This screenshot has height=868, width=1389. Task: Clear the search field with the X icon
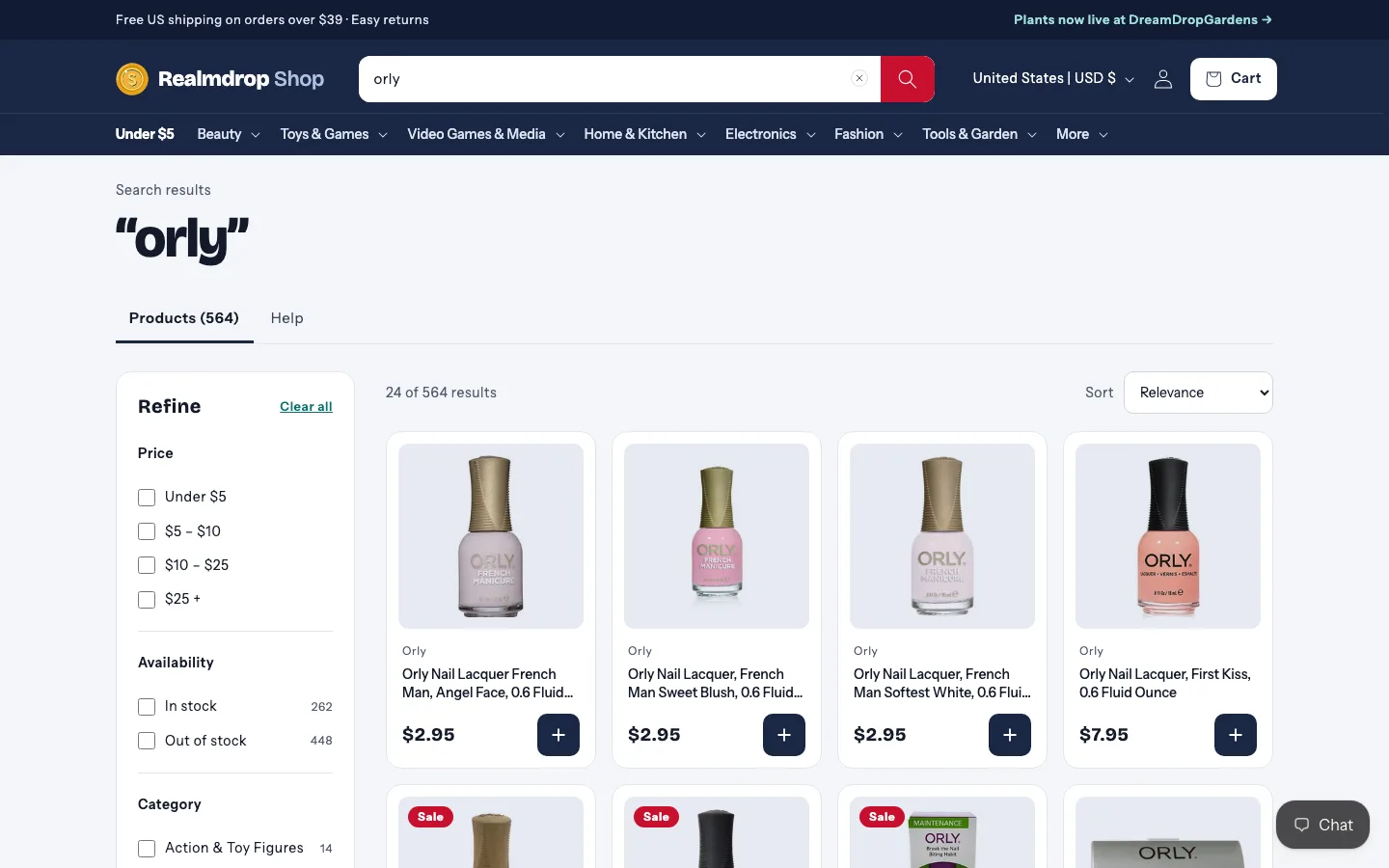point(859,79)
